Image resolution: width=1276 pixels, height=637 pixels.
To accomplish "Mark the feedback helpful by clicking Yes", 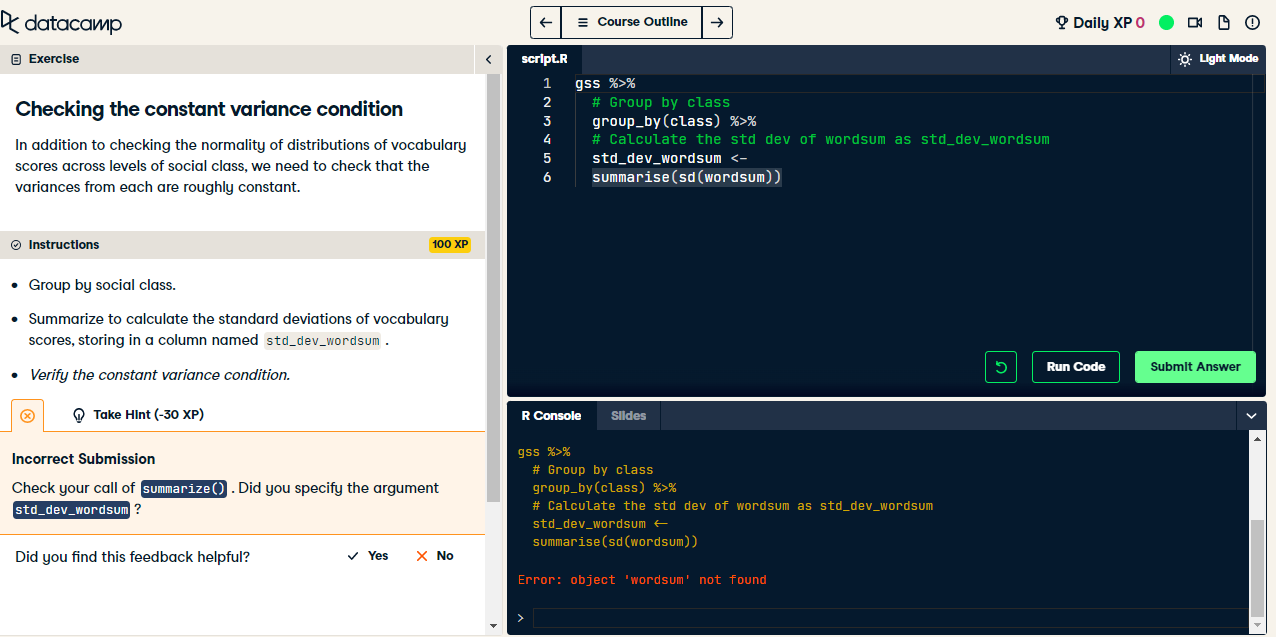I will pyautogui.click(x=367, y=555).
